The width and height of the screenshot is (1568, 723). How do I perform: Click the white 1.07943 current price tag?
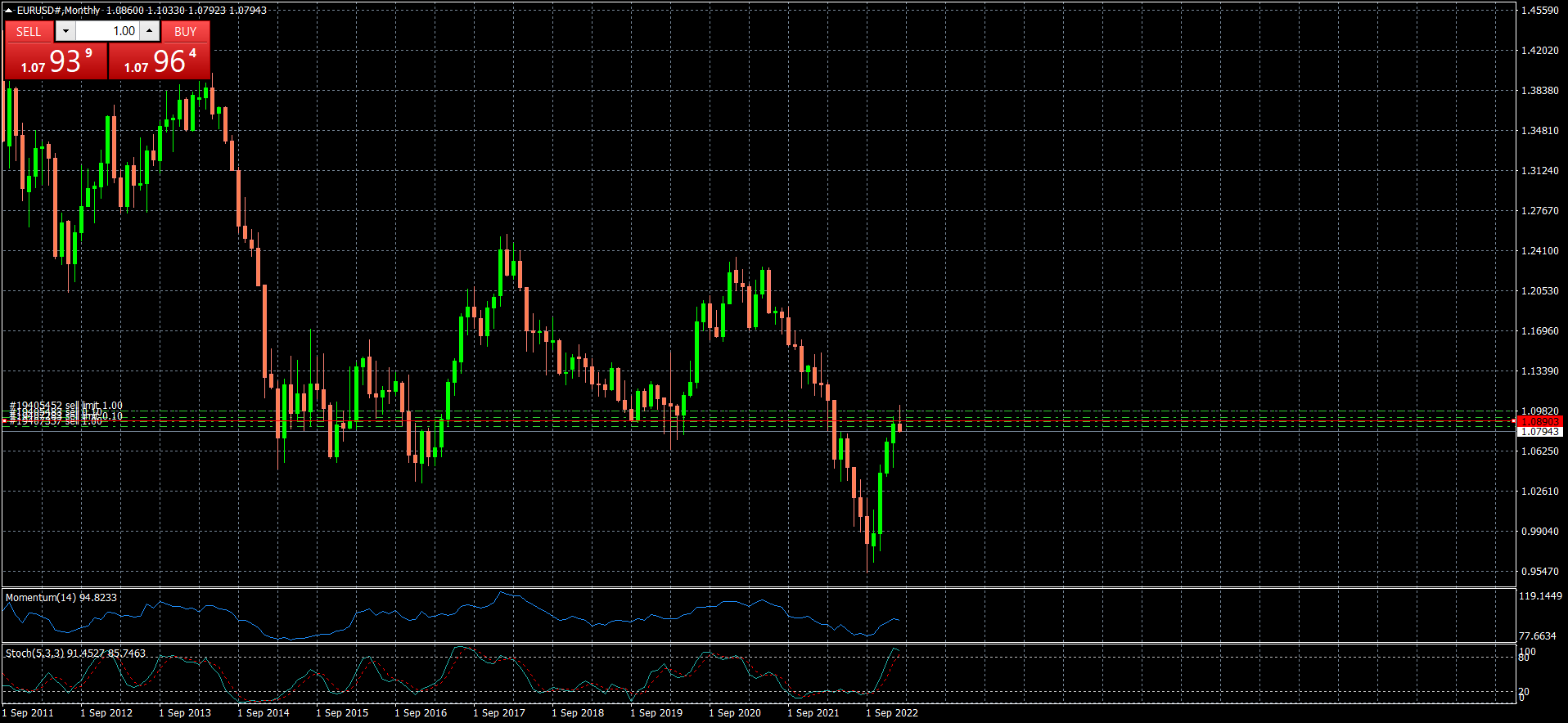[1539, 431]
